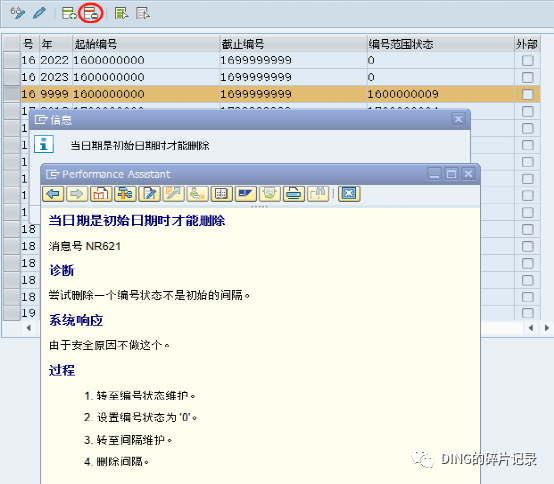Click the 外部 column header

527,43
